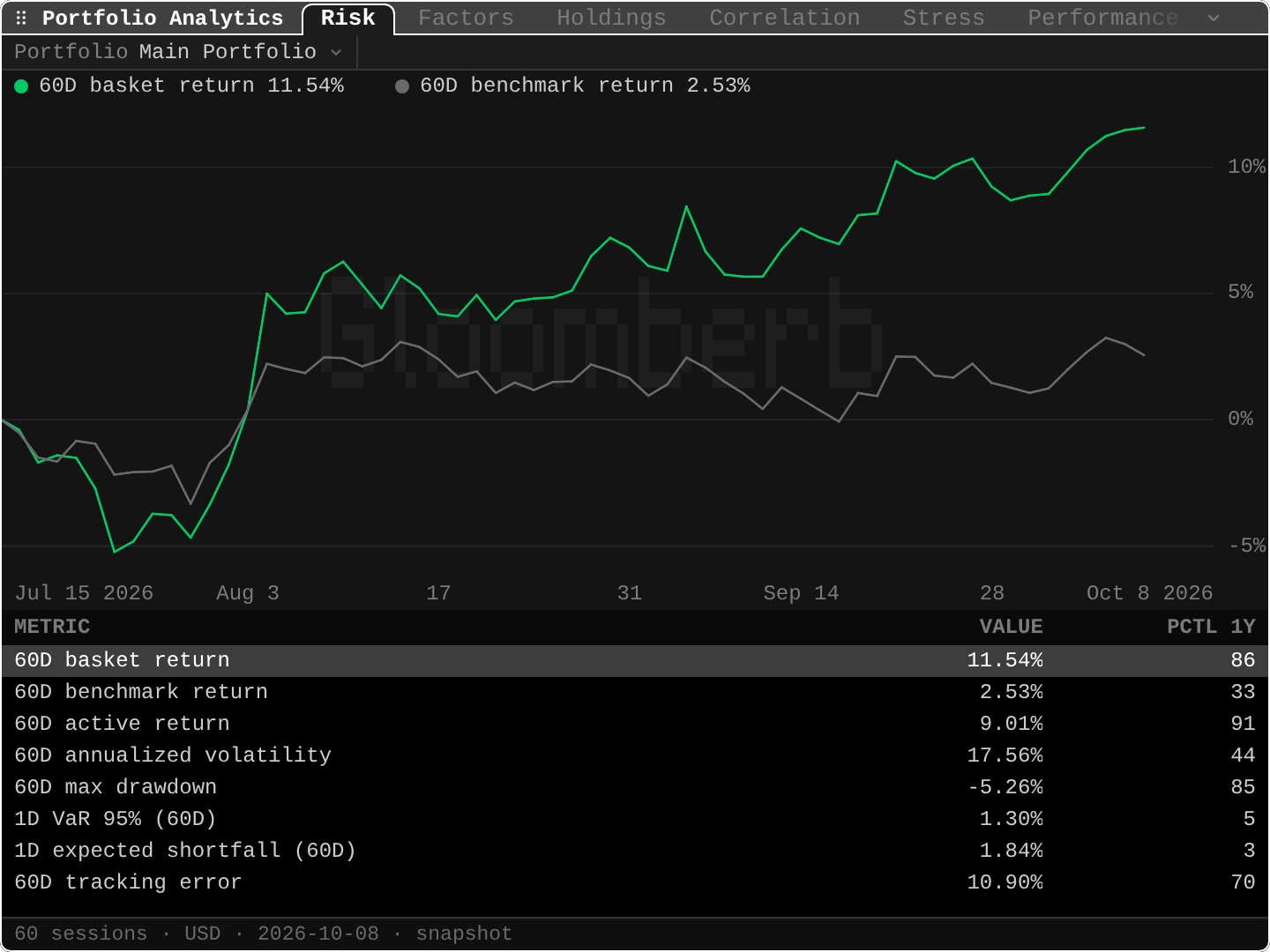Toggle the gray benchmark return legend dot

402,86
